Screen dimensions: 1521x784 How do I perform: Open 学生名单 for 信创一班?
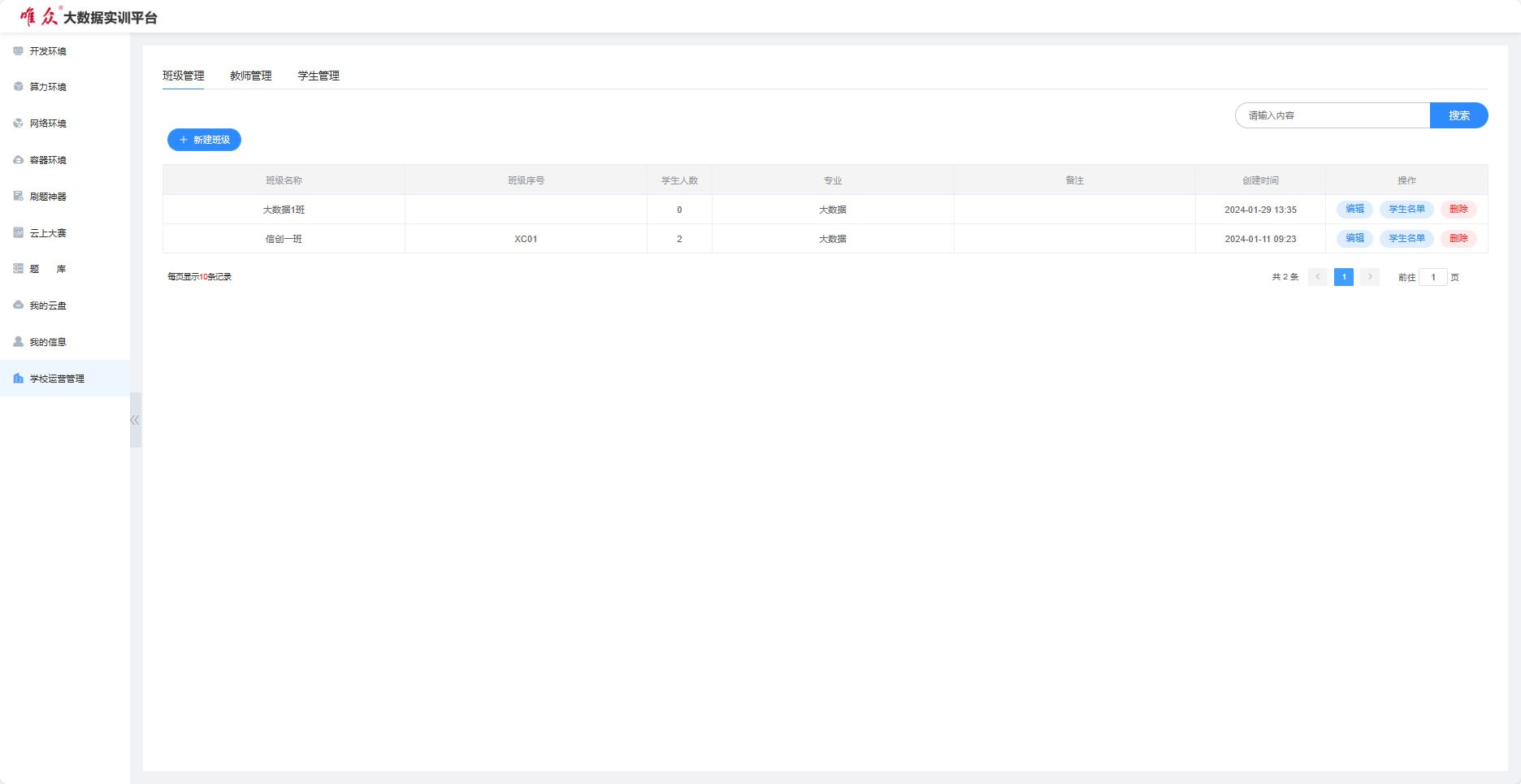1406,239
